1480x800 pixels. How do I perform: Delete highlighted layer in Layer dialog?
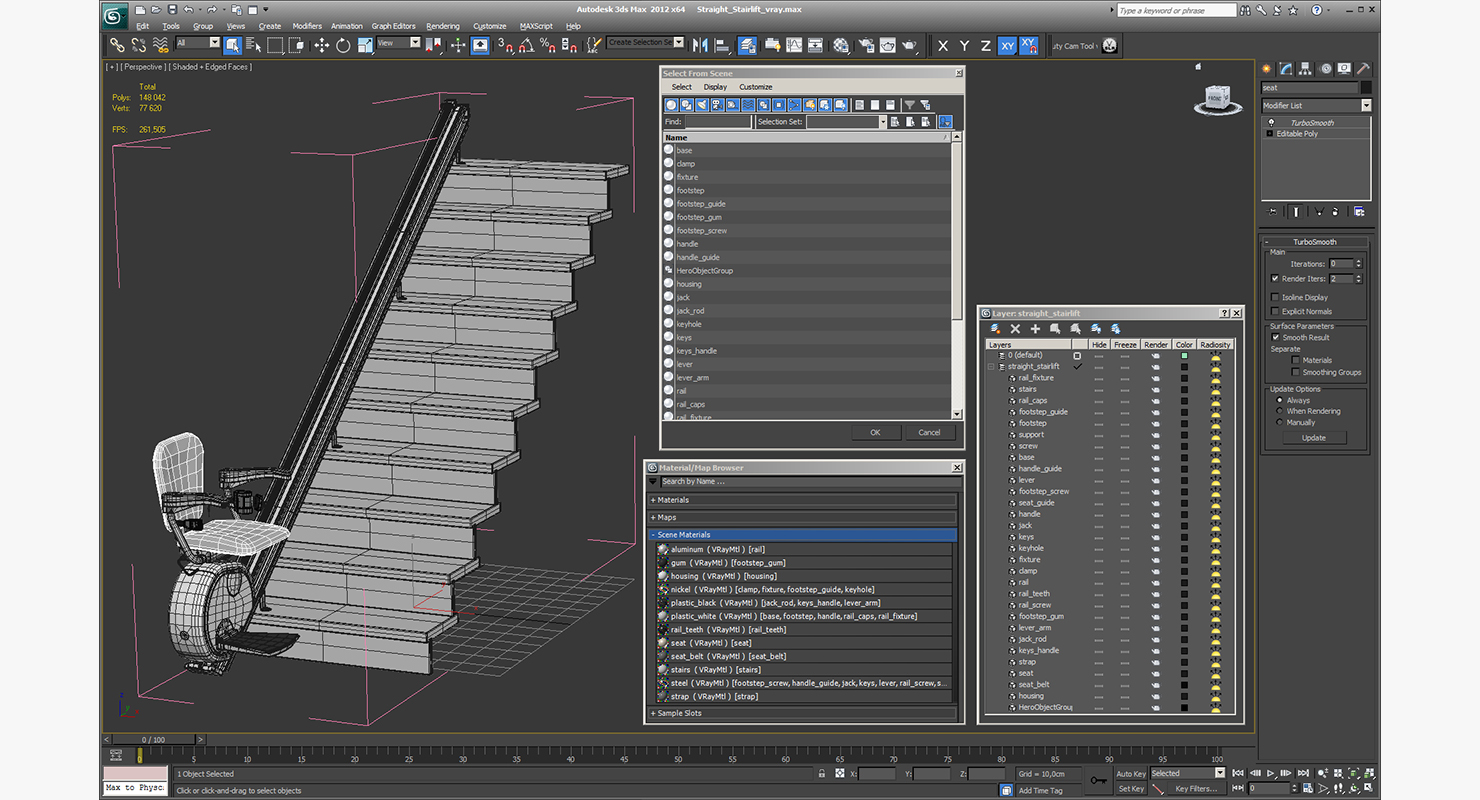point(1015,329)
